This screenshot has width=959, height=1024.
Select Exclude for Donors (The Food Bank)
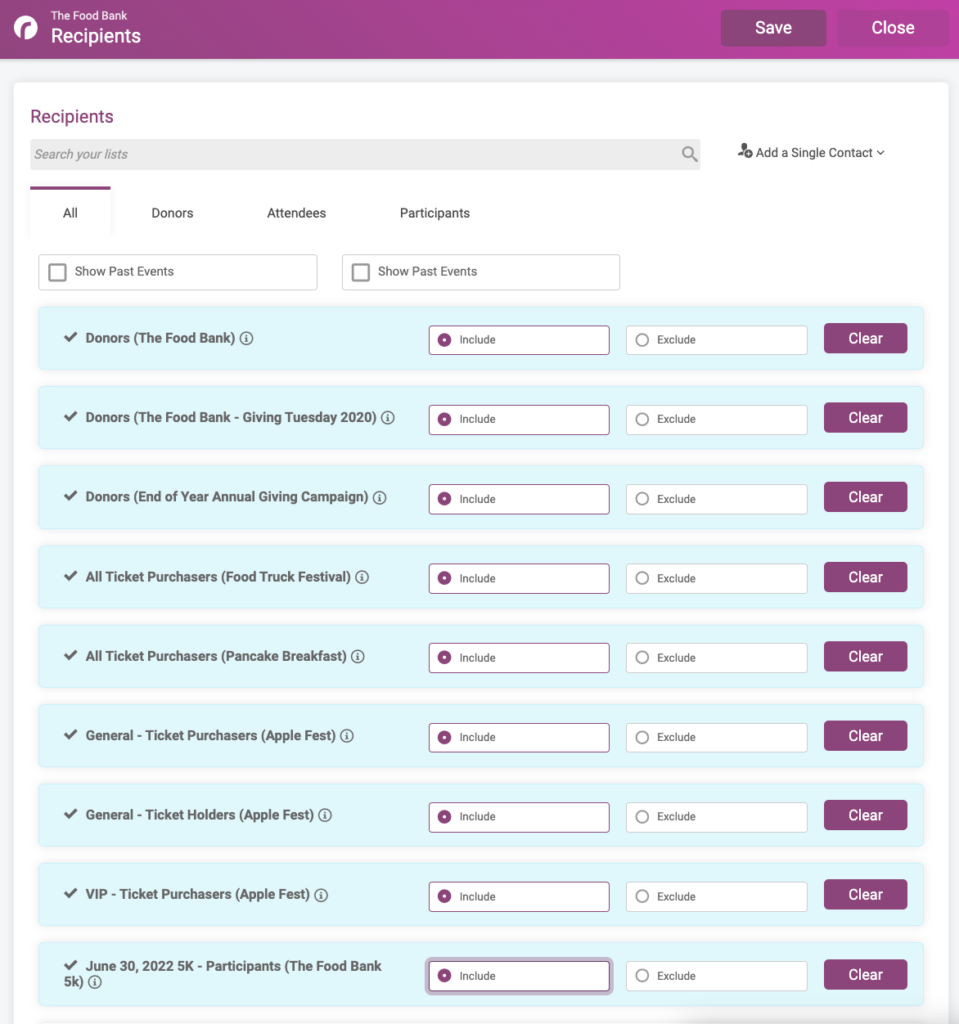(717, 340)
